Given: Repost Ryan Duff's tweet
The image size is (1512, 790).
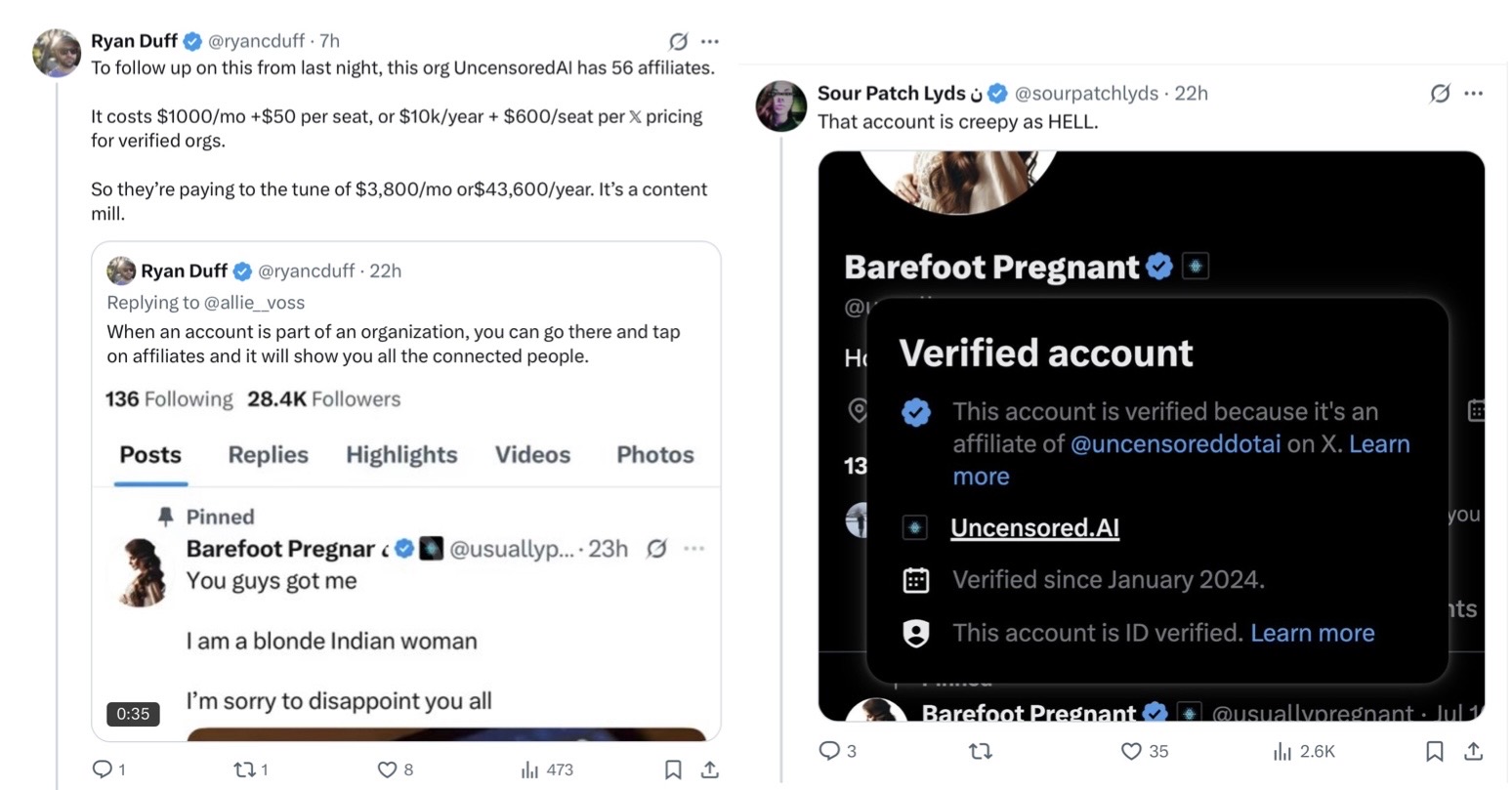Looking at the screenshot, I should tap(243, 769).
